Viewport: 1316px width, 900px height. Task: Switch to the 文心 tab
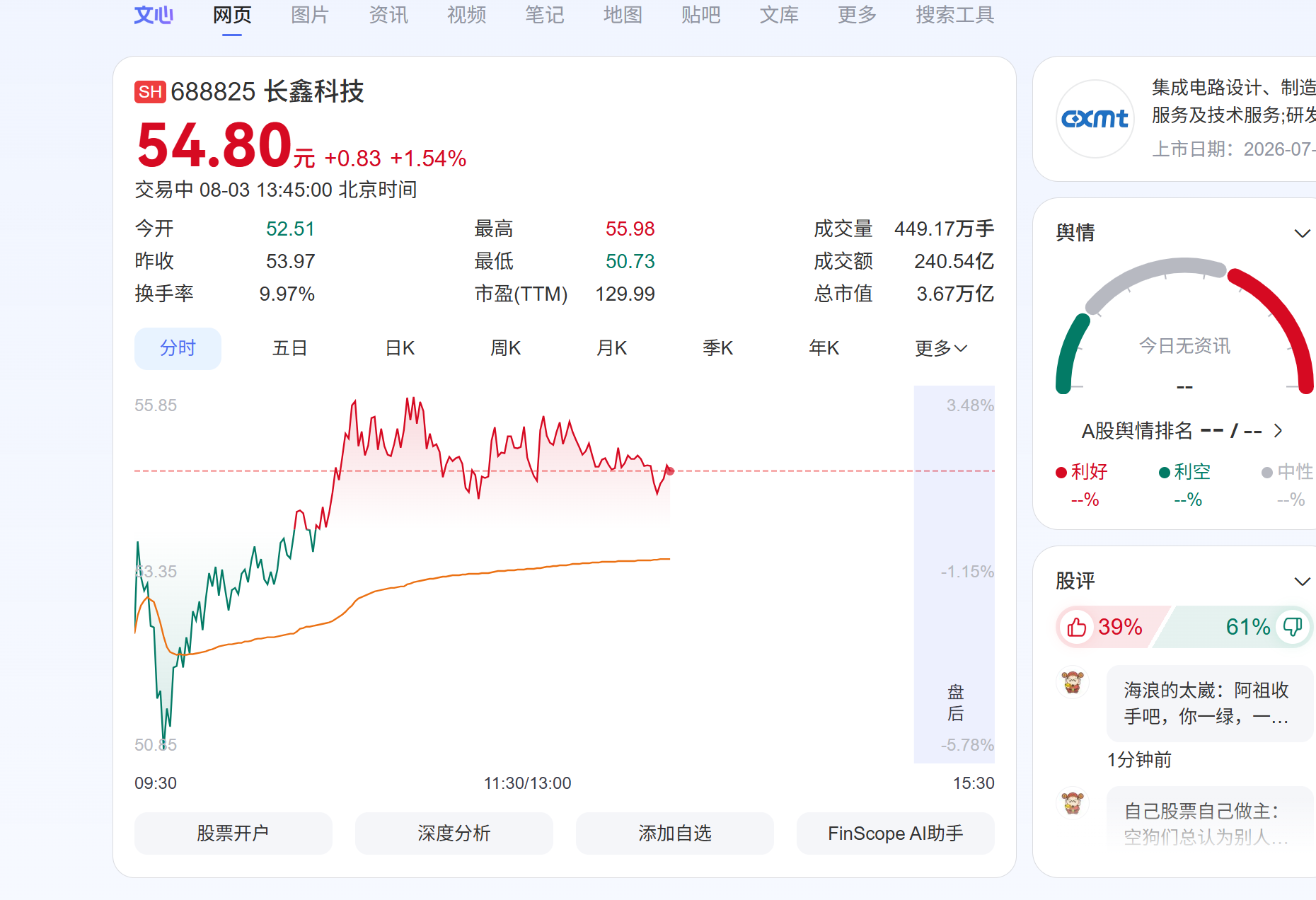[x=154, y=15]
